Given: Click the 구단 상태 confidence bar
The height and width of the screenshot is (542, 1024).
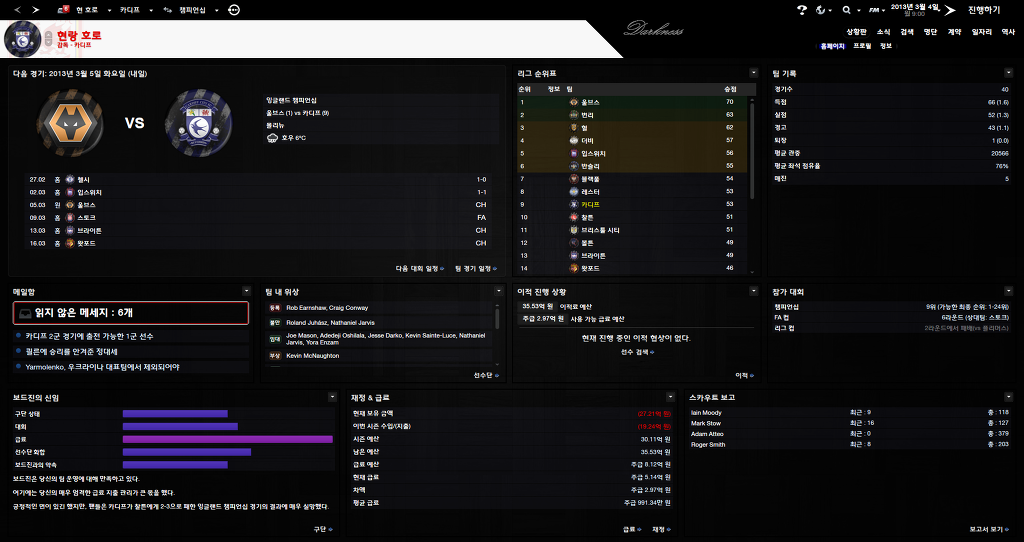Looking at the screenshot, I should click(x=175, y=414).
